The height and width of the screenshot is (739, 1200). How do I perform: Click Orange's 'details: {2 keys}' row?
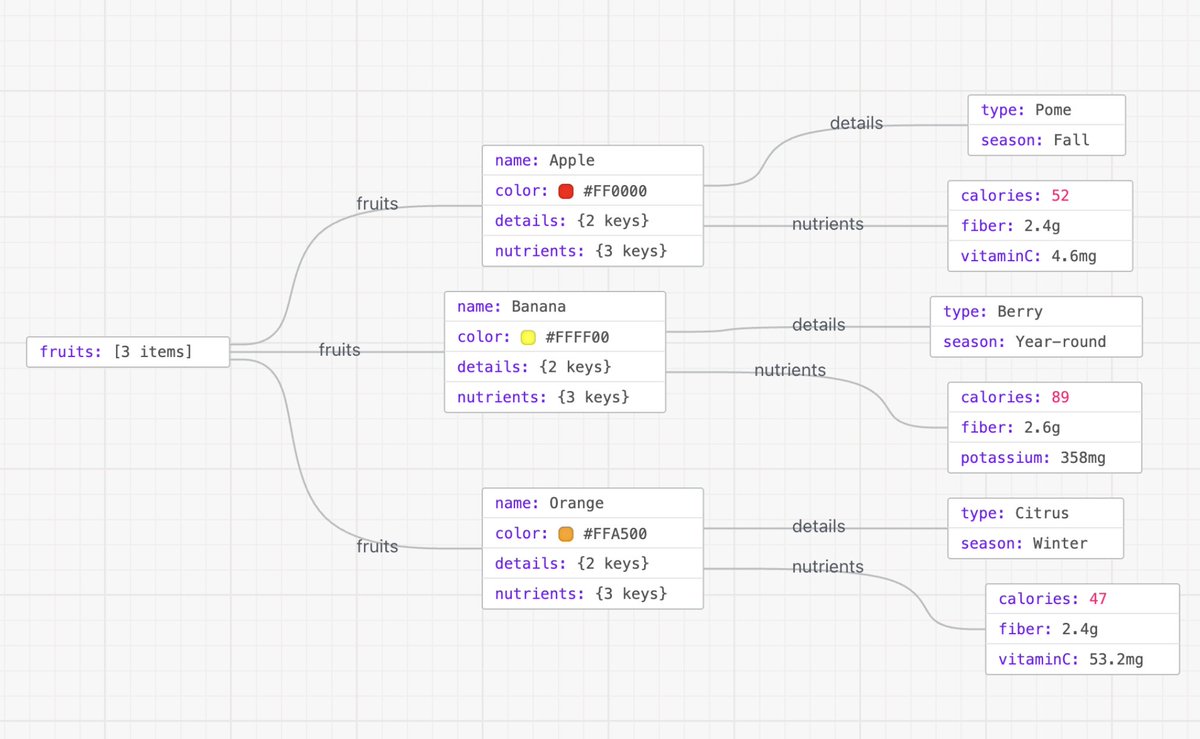593,564
